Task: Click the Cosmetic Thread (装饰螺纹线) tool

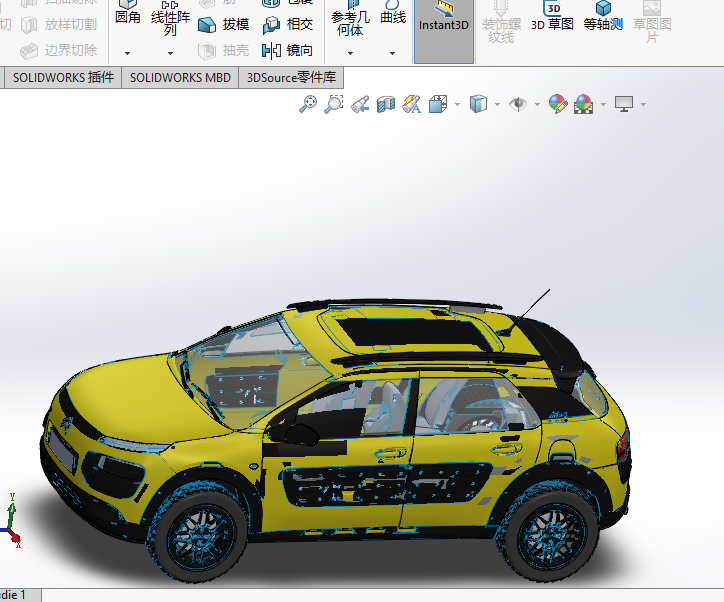Action: click(x=501, y=22)
